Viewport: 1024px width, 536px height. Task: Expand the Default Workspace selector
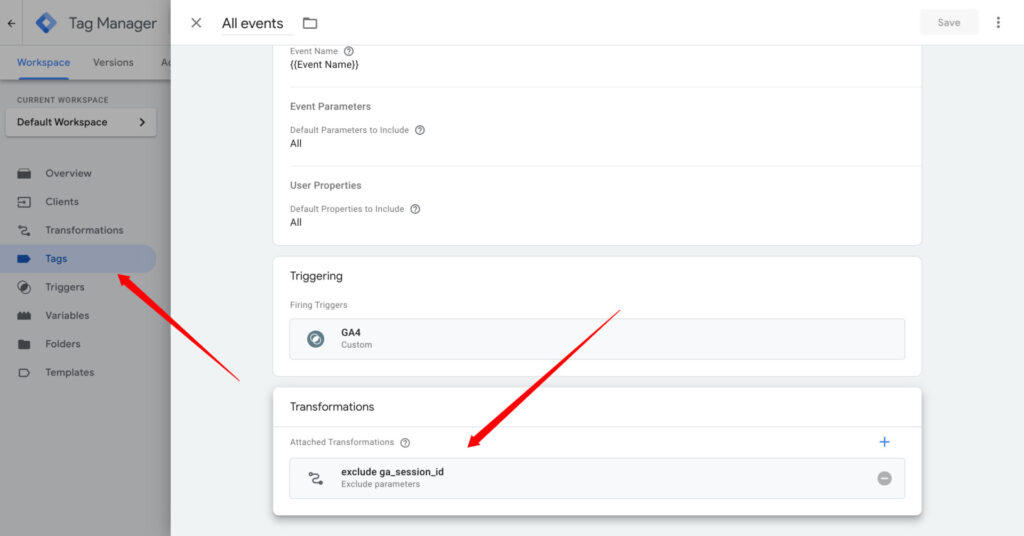(x=80, y=122)
